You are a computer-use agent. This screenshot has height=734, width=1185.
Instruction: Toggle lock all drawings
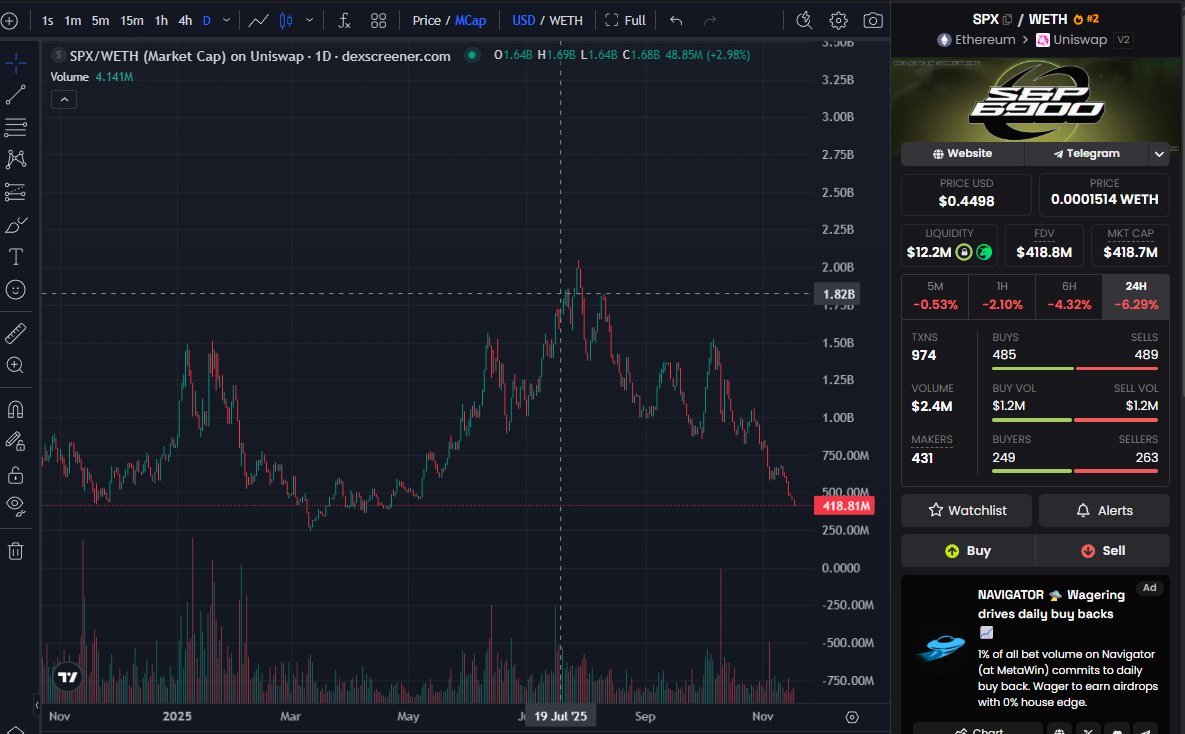15,475
